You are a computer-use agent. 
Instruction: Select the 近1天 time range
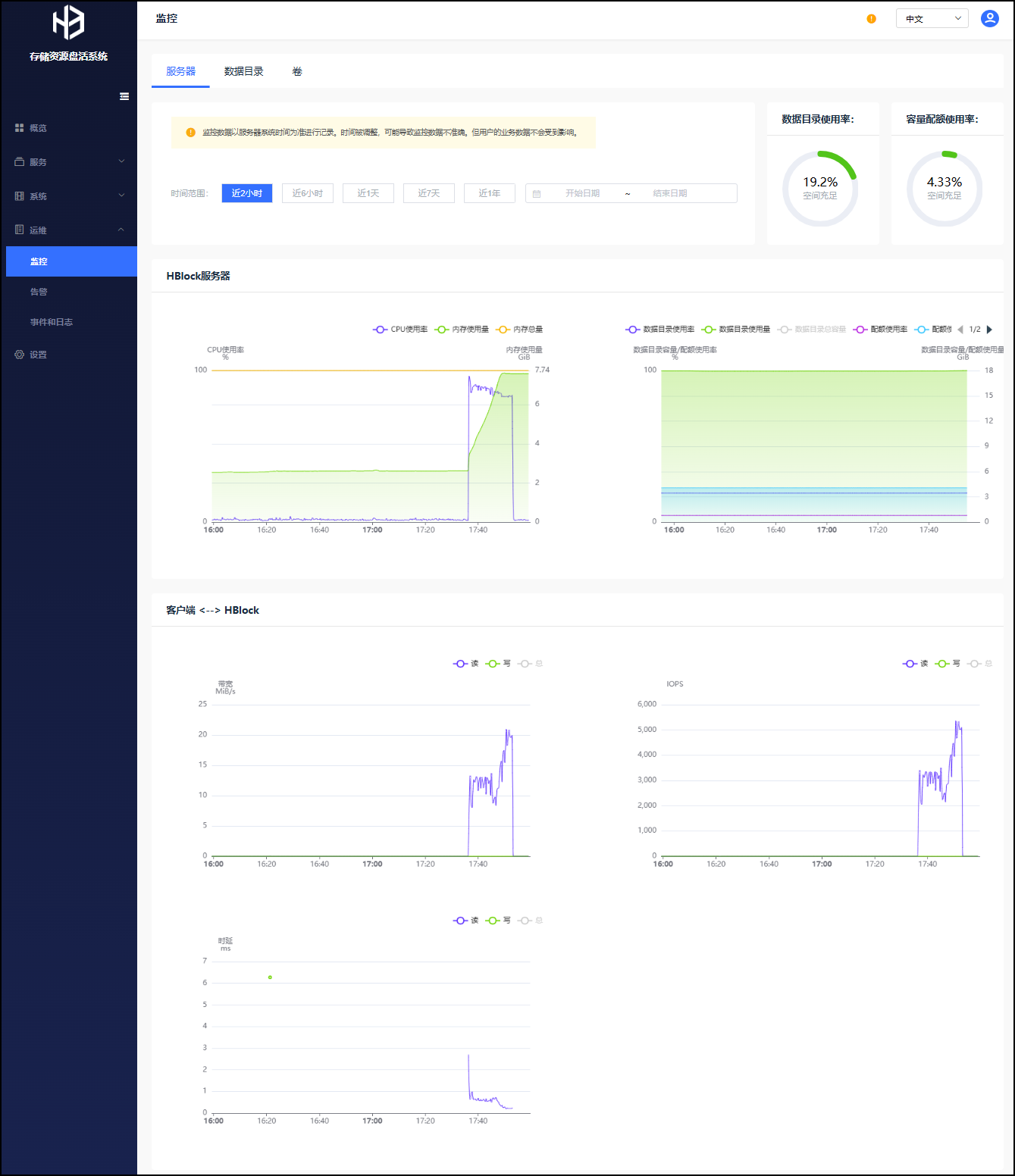click(368, 193)
